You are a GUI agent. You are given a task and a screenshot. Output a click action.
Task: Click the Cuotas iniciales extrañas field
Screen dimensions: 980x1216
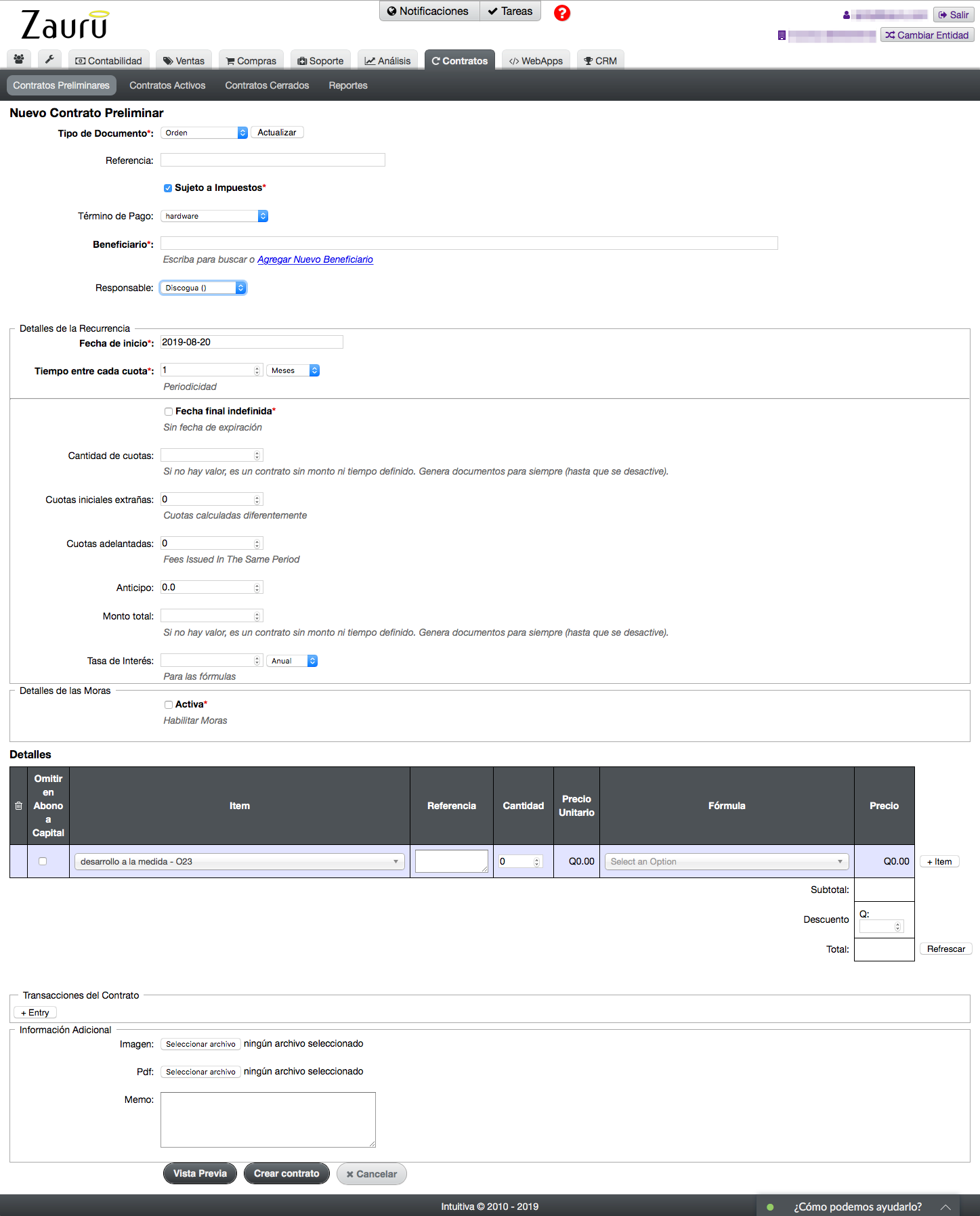[x=211, y=500]
